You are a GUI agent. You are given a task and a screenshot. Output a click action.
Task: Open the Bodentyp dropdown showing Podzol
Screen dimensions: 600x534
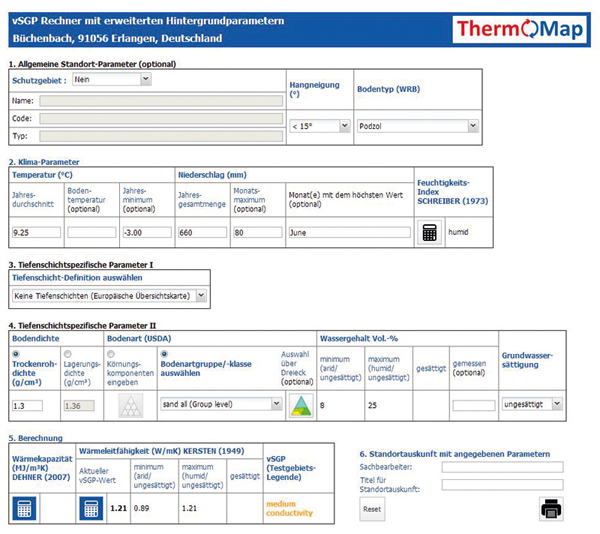tap(417, 126)
